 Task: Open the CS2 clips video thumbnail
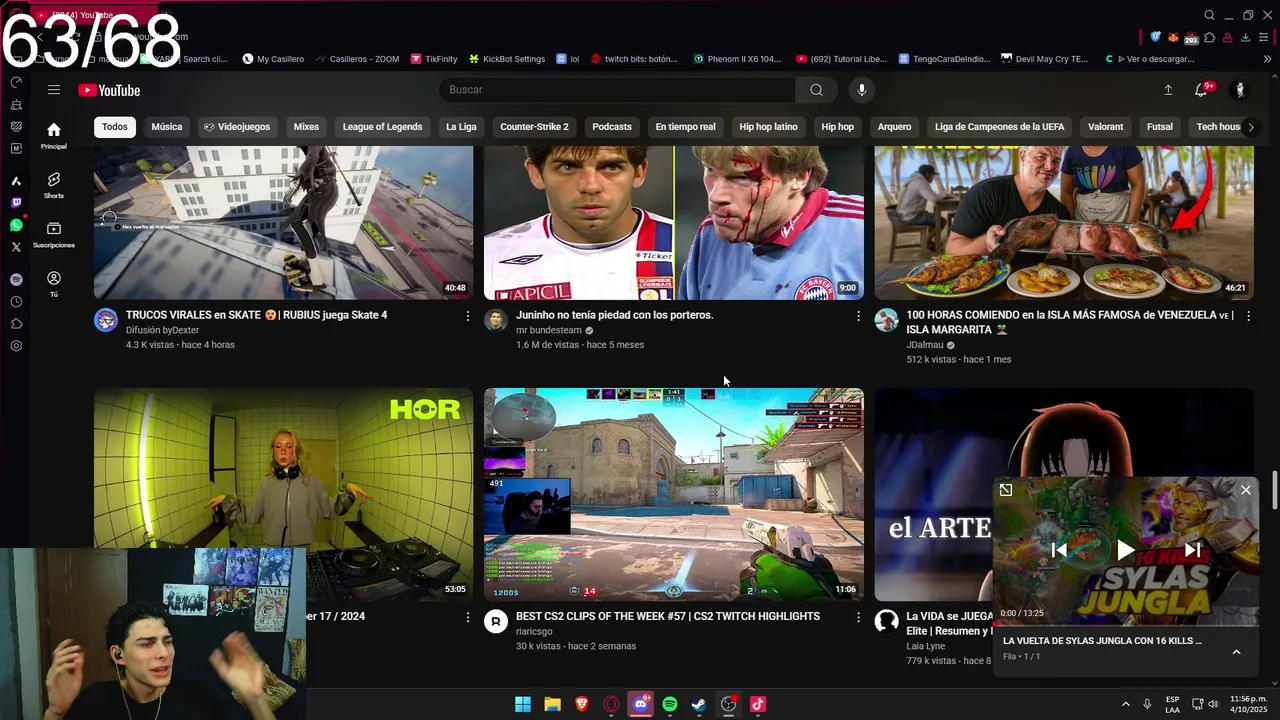click(x=674, y=494)
